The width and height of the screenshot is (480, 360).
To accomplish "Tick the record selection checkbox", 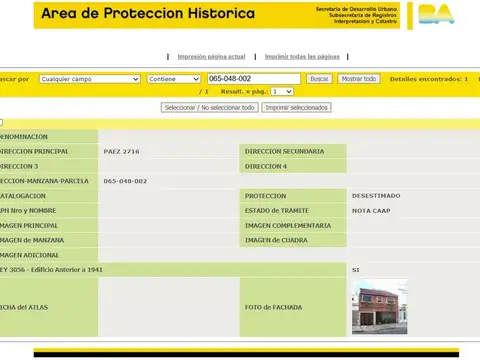I will [x=1, y=123].
